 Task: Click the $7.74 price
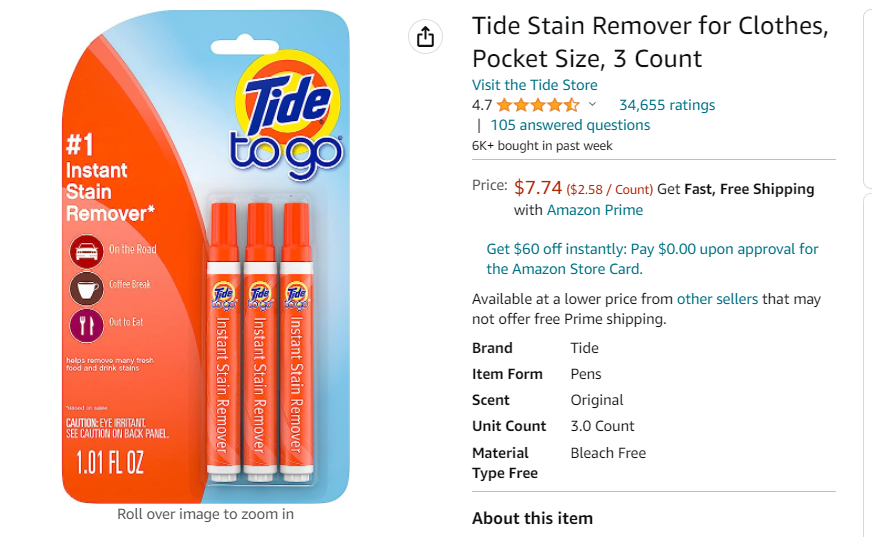[x=538, y=188]
